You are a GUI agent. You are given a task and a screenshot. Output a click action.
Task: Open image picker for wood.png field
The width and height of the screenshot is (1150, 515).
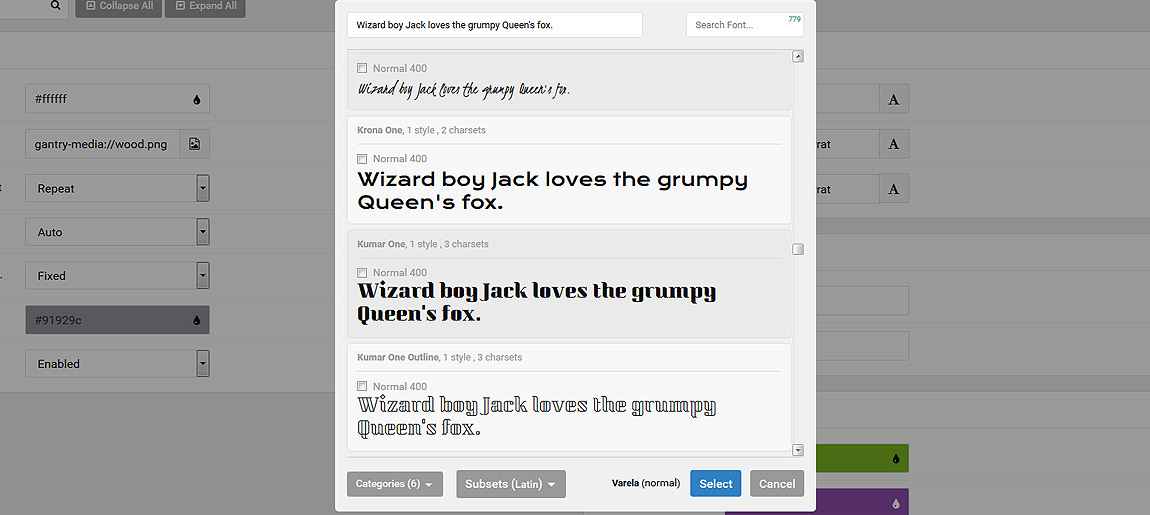[194, 144]
